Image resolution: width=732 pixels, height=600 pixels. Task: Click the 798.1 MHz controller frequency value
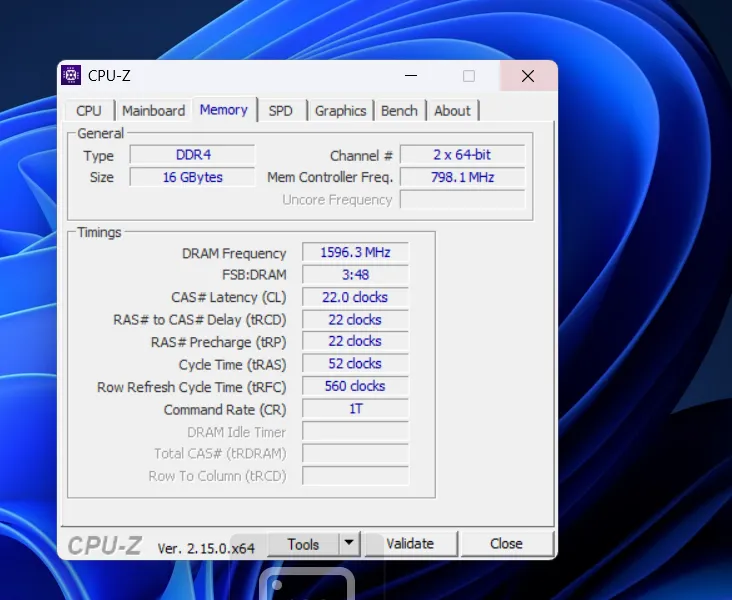(x=462, y=177)
